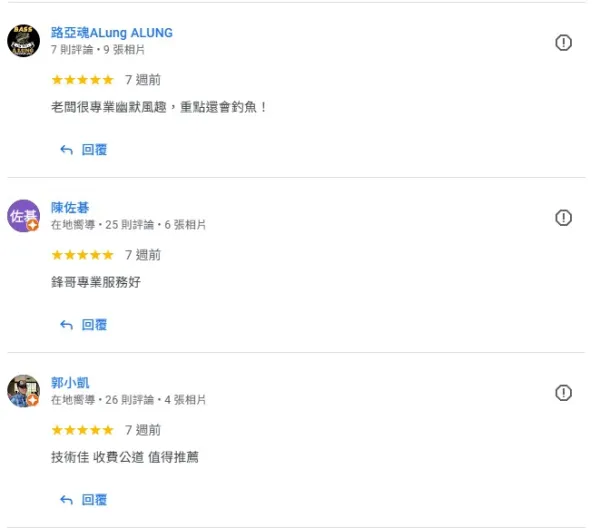Reply to review with 回覆 under 老闆很專業
The width and height of the screenshot is (600, 528).
[x=94, y=150]
